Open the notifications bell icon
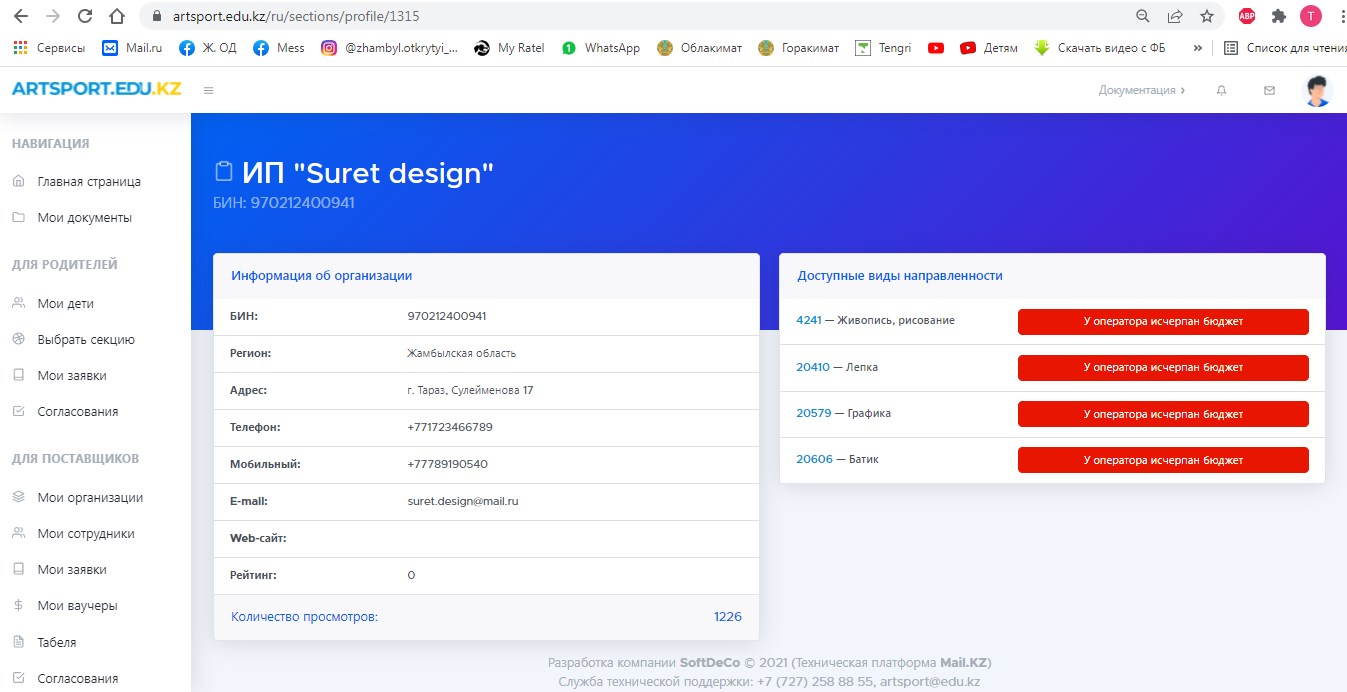Screen dimensions: 1347x692 1221,91
